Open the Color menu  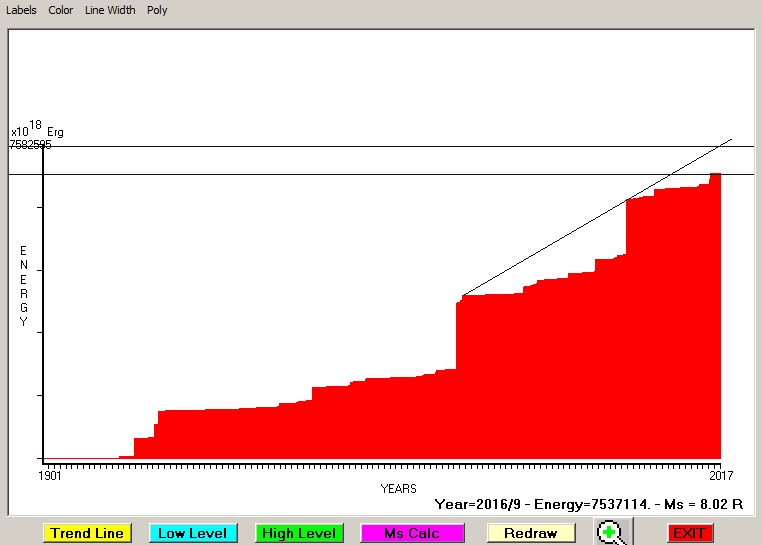tap(61, 10)
